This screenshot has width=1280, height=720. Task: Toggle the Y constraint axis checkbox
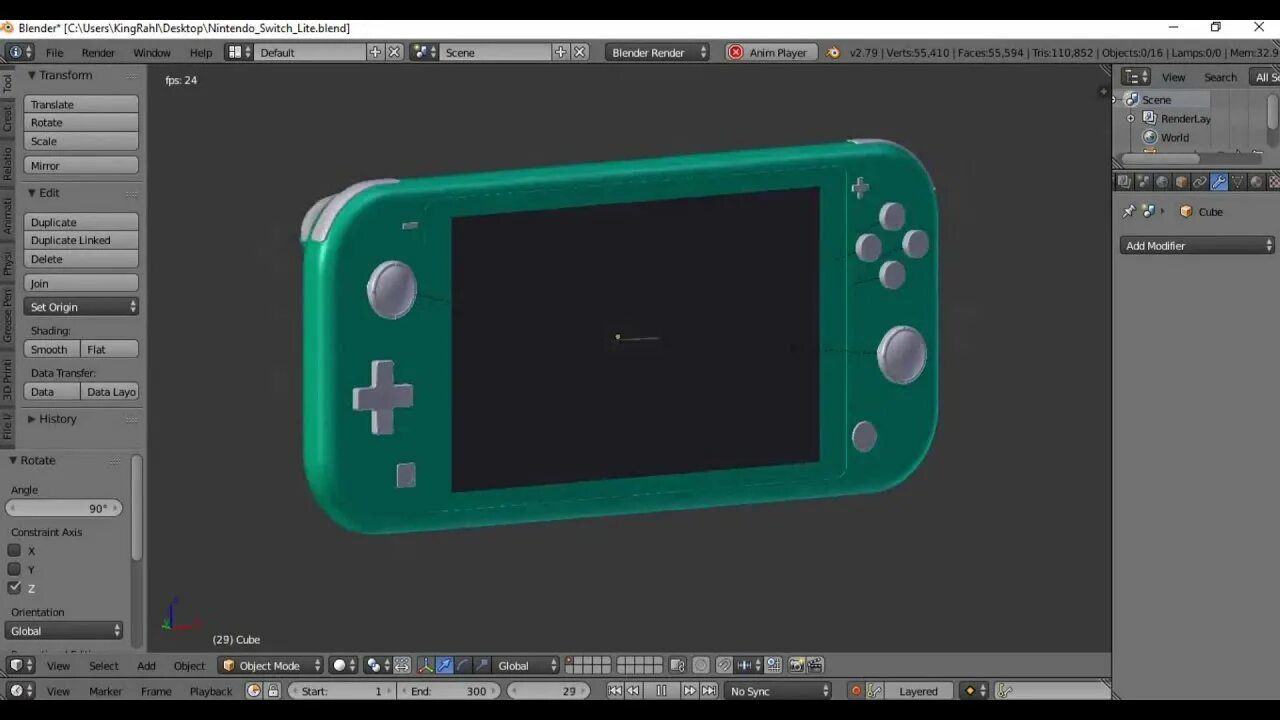pyautogui.click(x=14, y=569)
